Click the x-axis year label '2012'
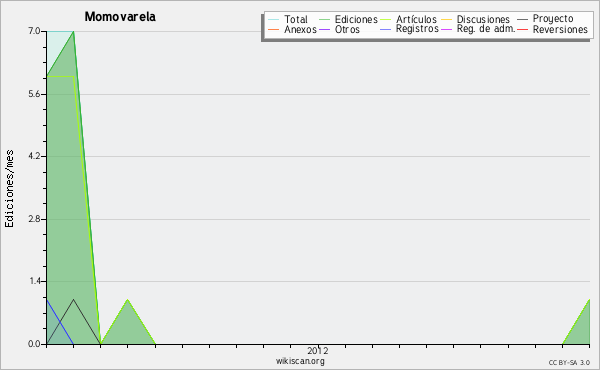 [x=318, y=350]
